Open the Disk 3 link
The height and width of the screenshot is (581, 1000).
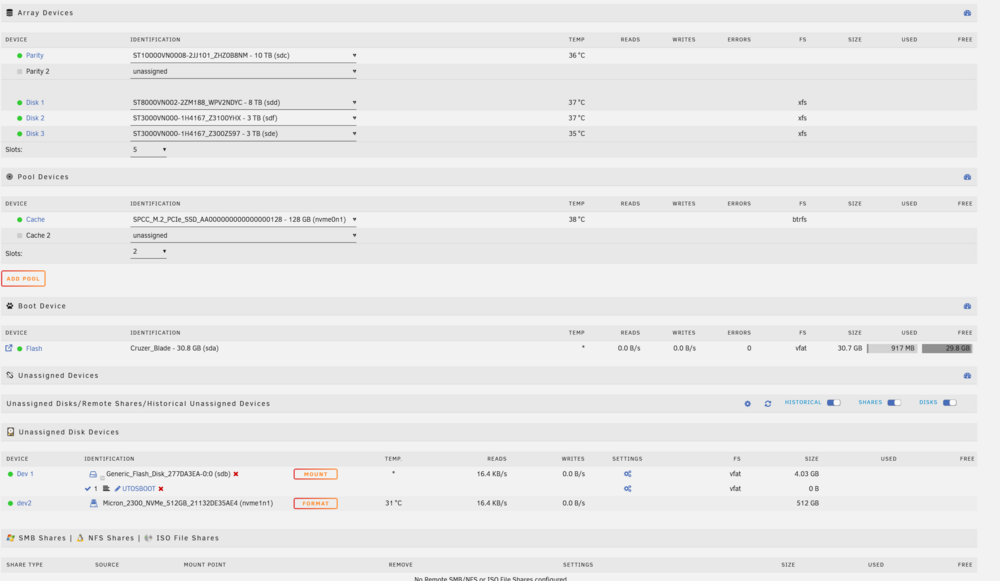click(35, 134)
